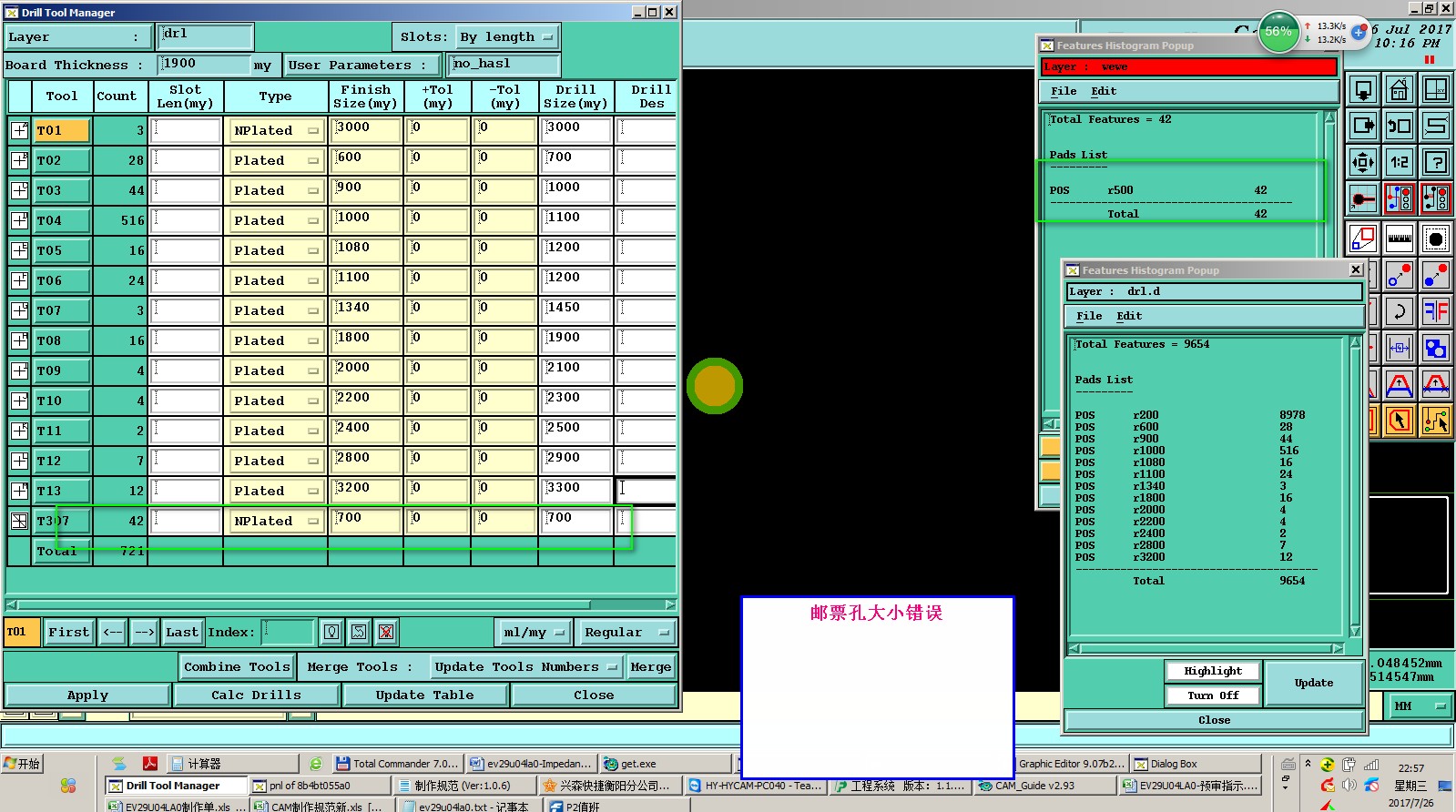Open File menu in weve histogram popup

point(1064,91)
